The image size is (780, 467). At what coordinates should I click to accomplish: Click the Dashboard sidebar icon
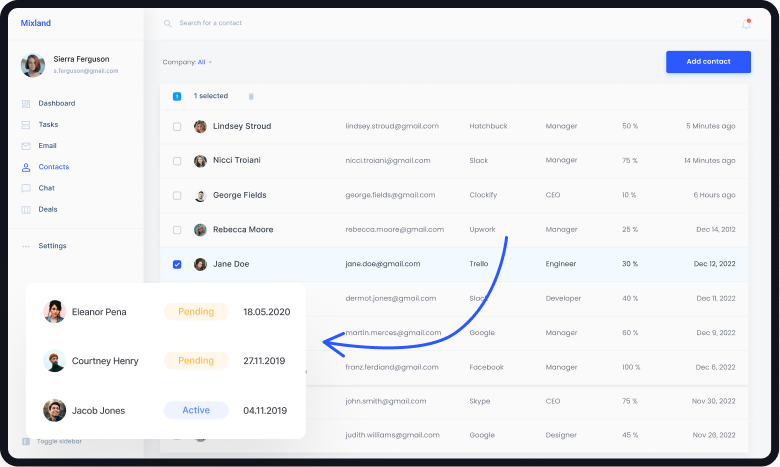click(26, 104)
